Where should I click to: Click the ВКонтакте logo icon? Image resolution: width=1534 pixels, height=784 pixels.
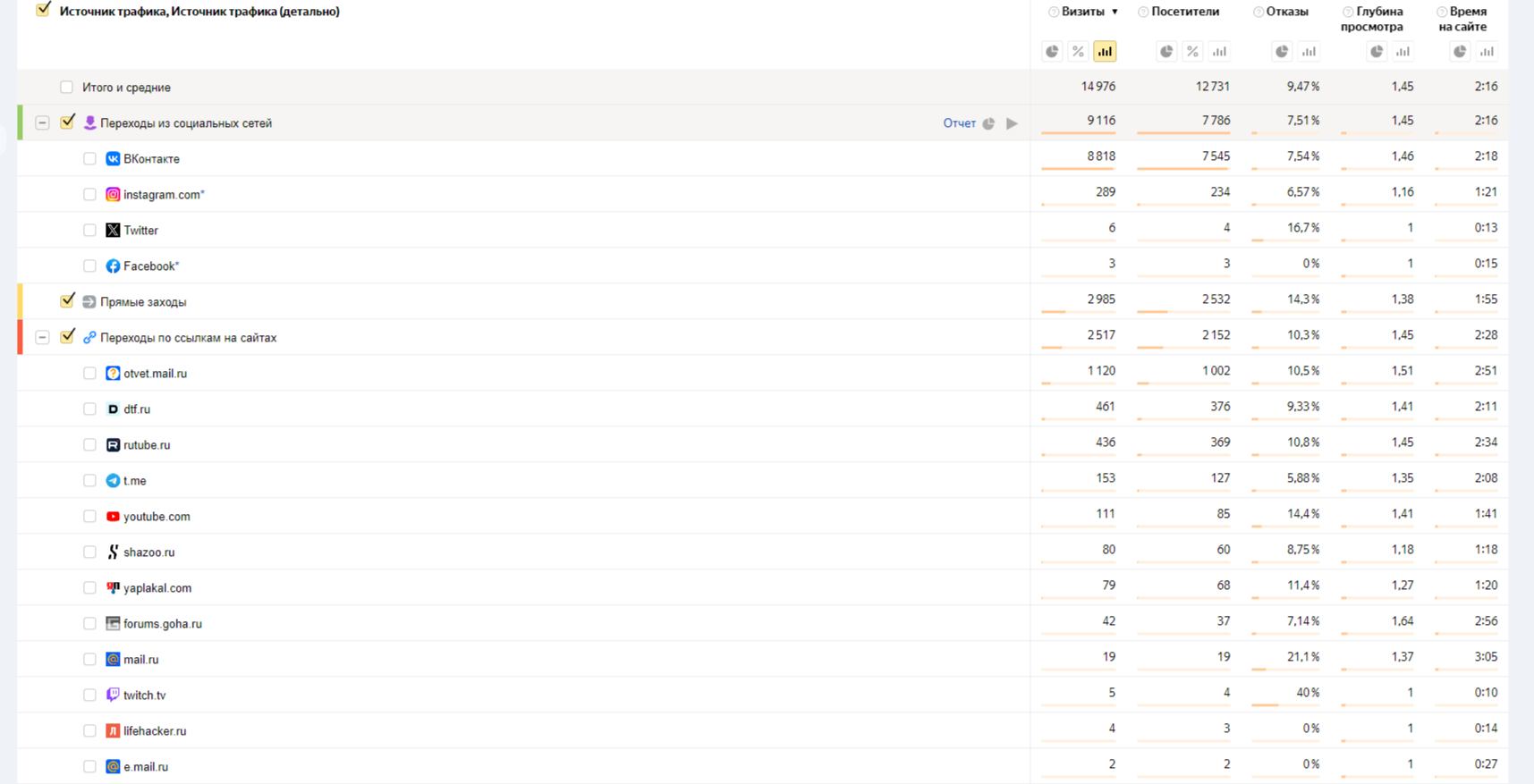tap(113, 158)
